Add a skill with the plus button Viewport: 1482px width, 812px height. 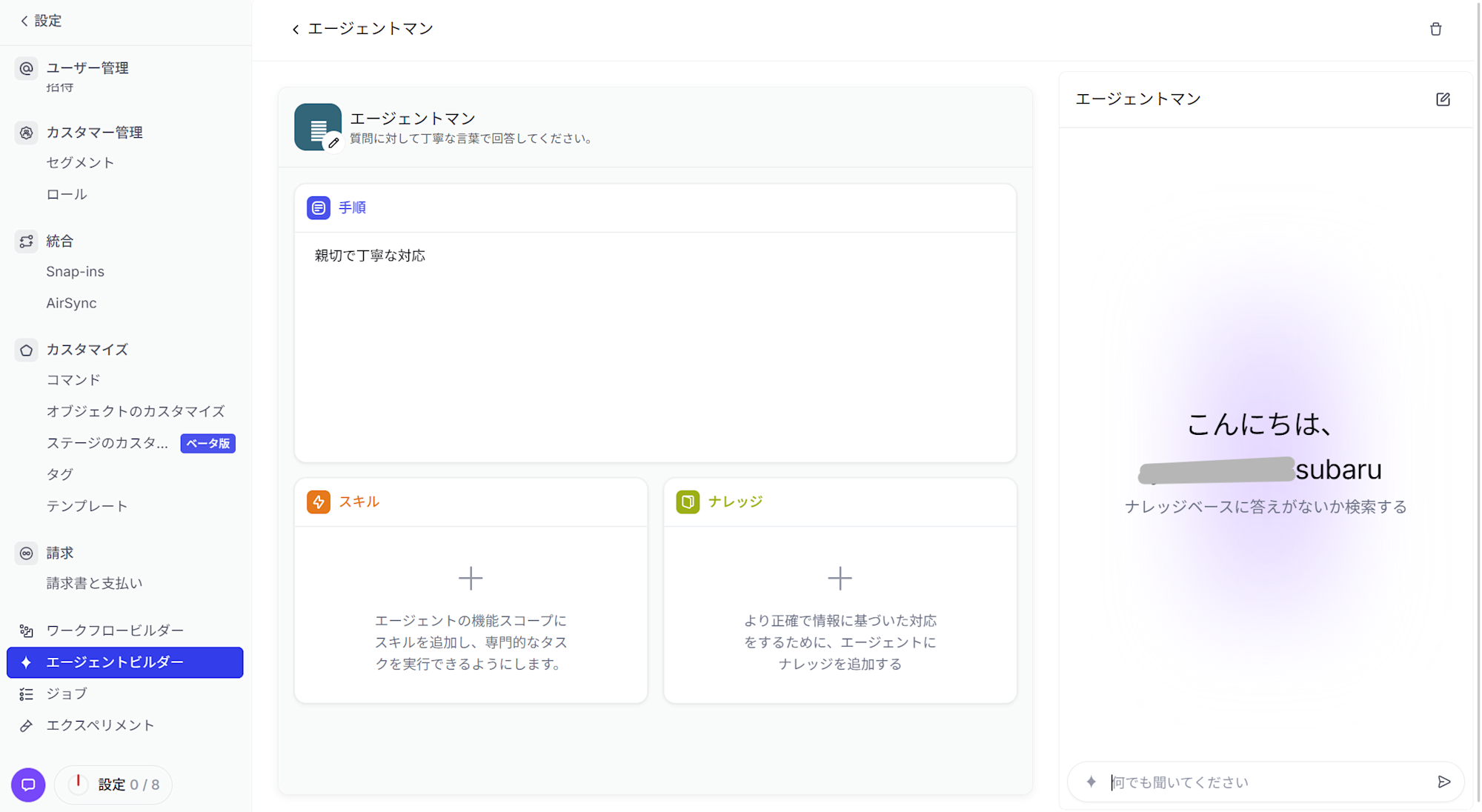471,578
